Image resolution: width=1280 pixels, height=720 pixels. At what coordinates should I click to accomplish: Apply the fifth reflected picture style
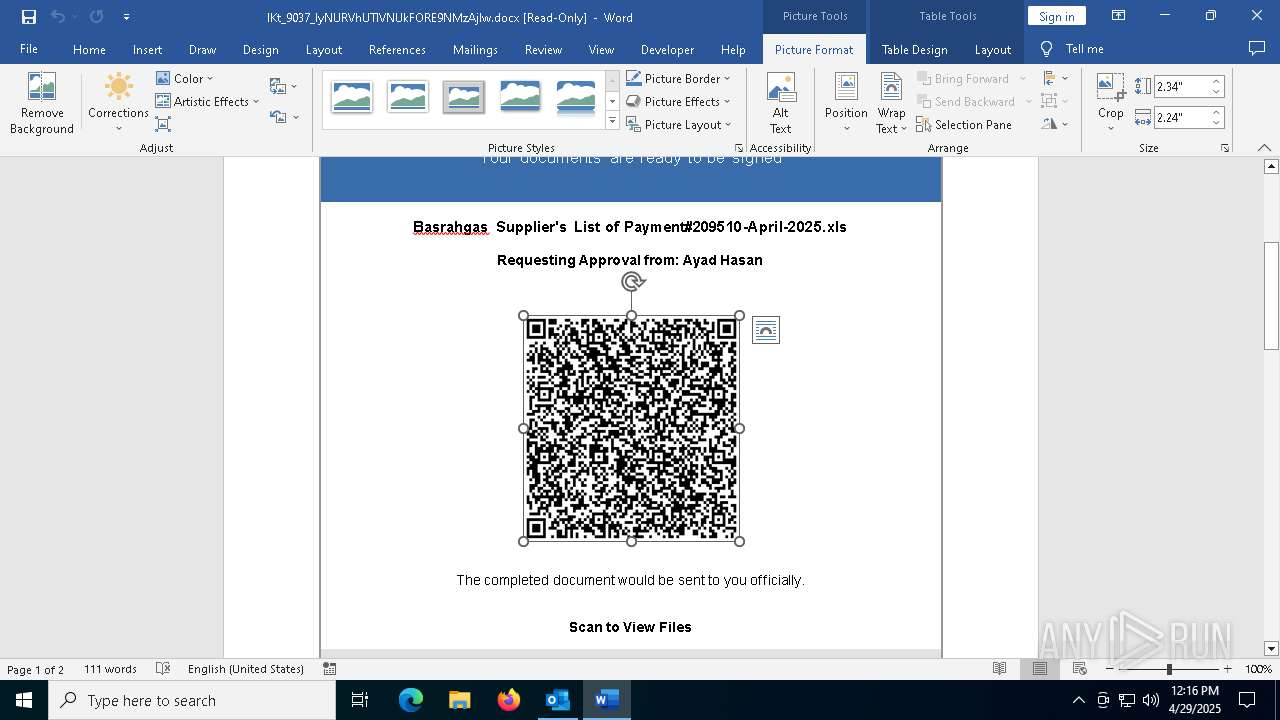click(x=576, y=97)
